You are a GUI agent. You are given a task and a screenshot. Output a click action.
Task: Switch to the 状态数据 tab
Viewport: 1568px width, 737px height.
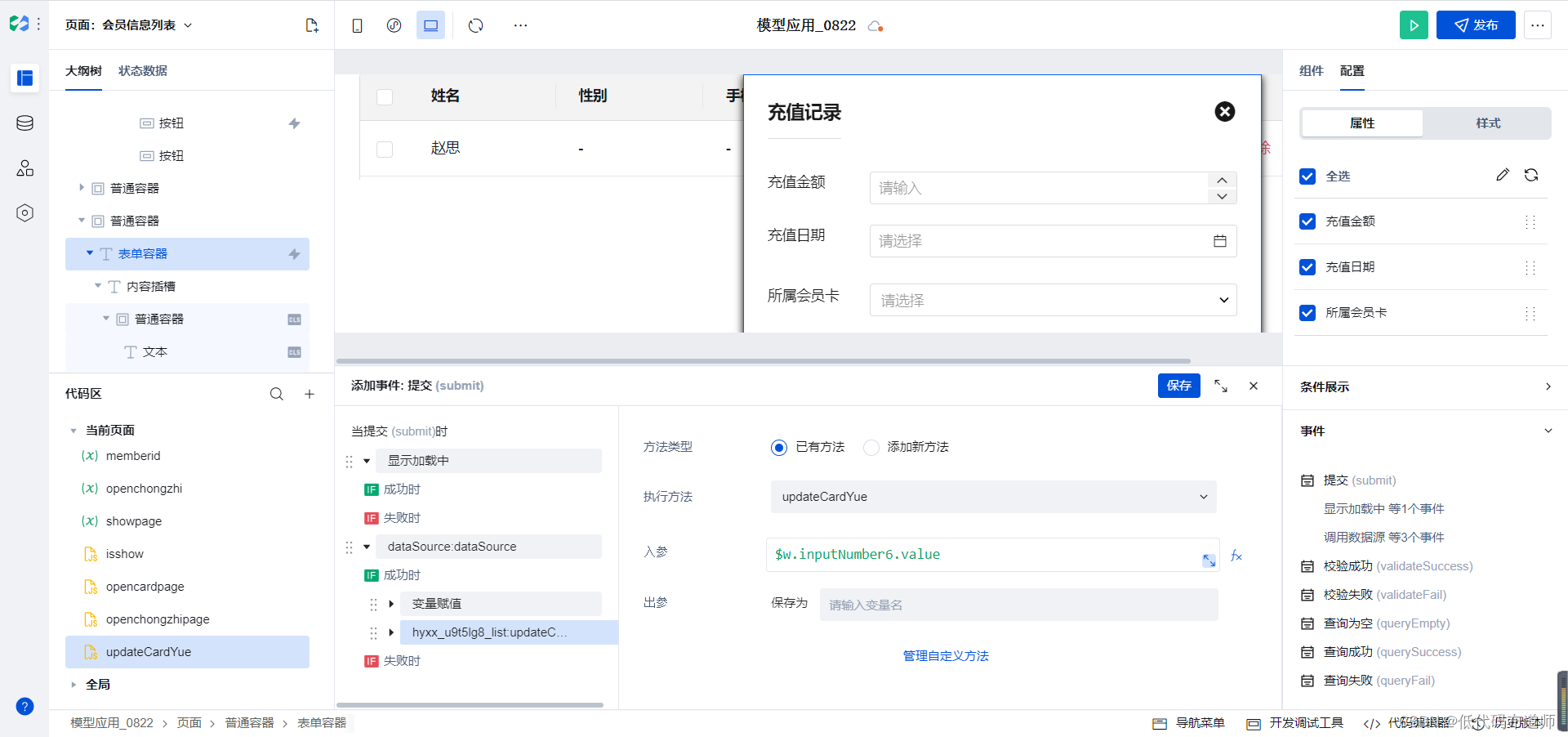(143, 71)
